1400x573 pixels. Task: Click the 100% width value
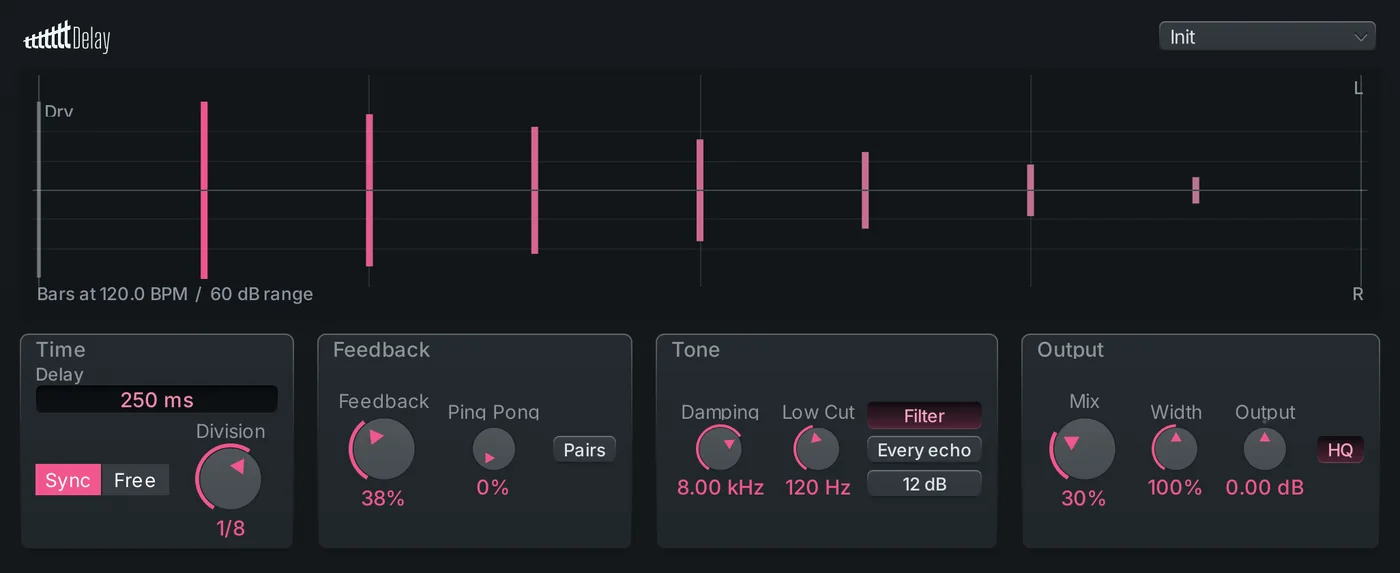pyautogui.click(x=1176, y=488)
